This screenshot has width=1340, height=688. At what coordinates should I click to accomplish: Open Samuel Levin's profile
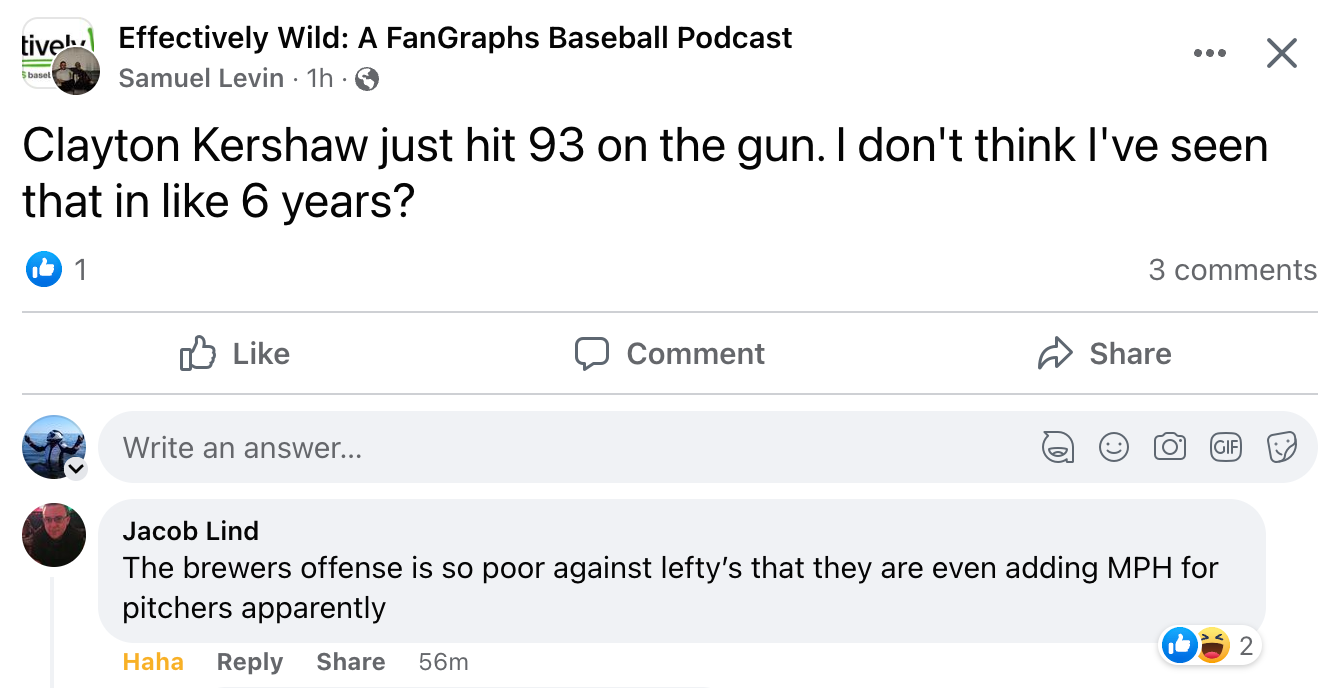201,78
